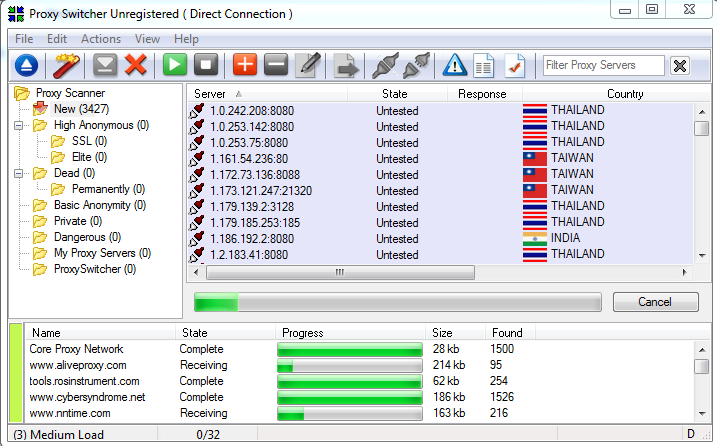Start testing with the green play button
The width and height of the screenshot is (717, 446).
coord(175,64)
